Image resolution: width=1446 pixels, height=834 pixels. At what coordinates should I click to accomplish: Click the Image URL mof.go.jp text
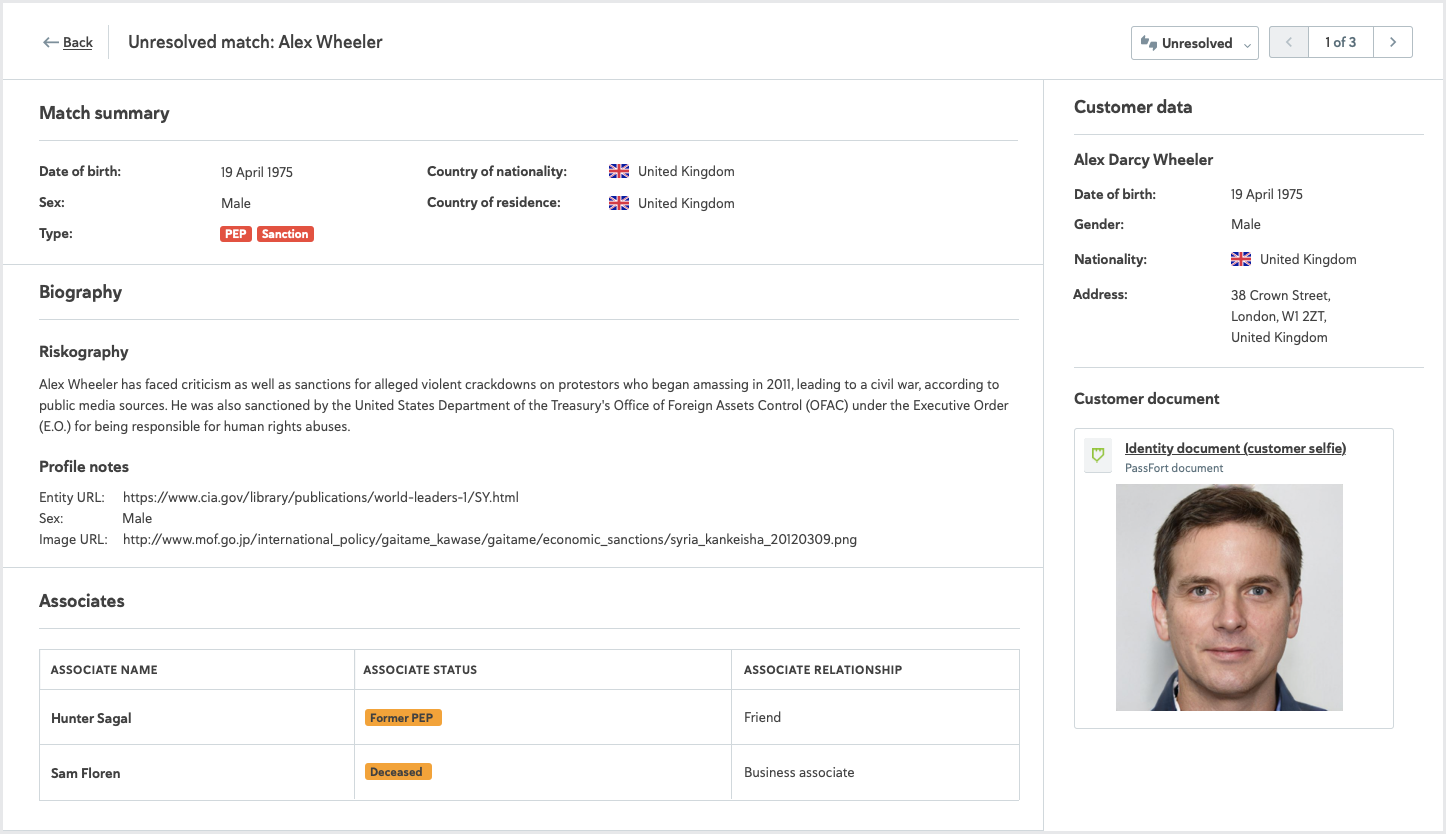pyautogui.click(x=490, y=539)
